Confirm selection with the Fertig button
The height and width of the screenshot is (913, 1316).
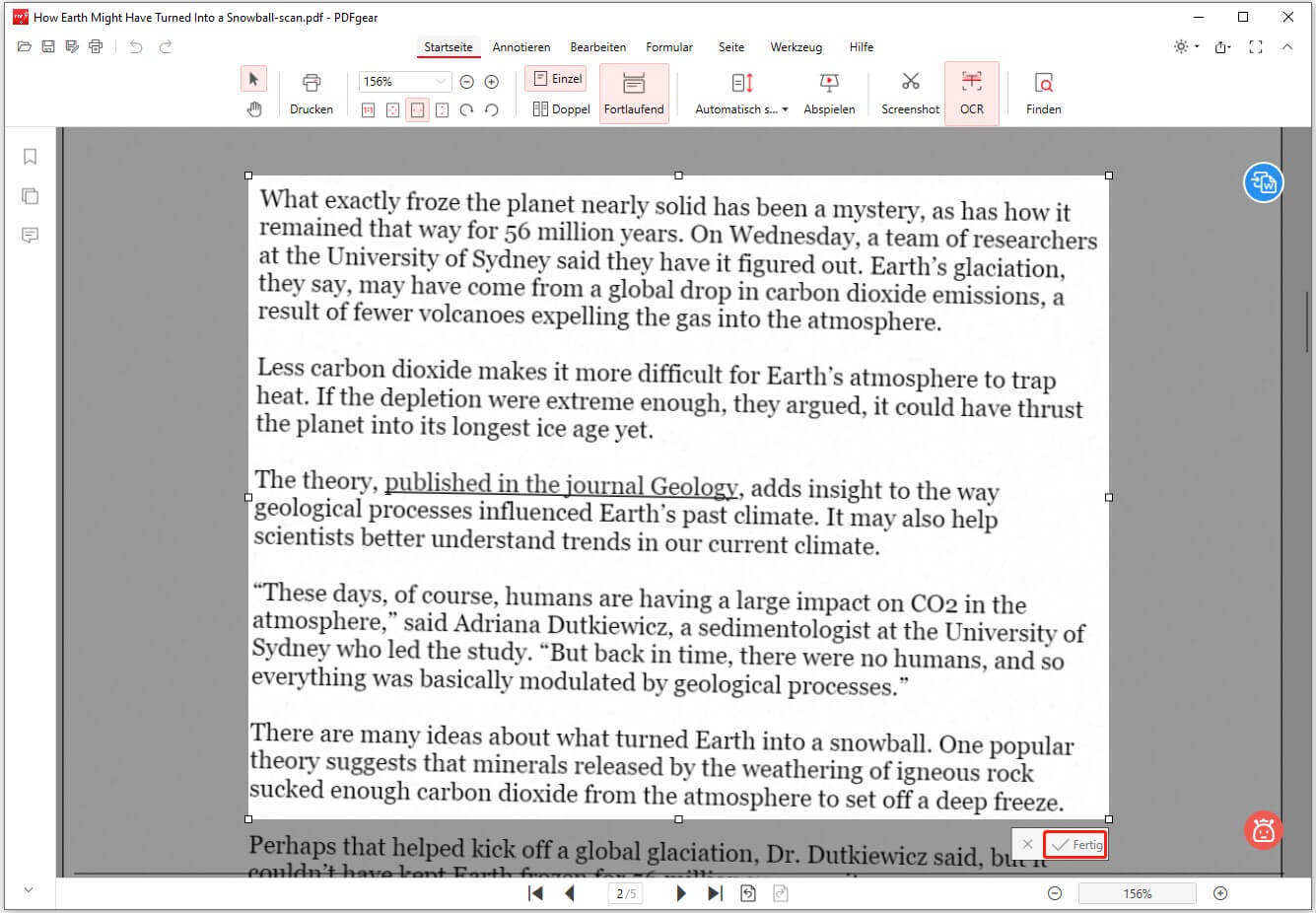tap(1075, 845)
